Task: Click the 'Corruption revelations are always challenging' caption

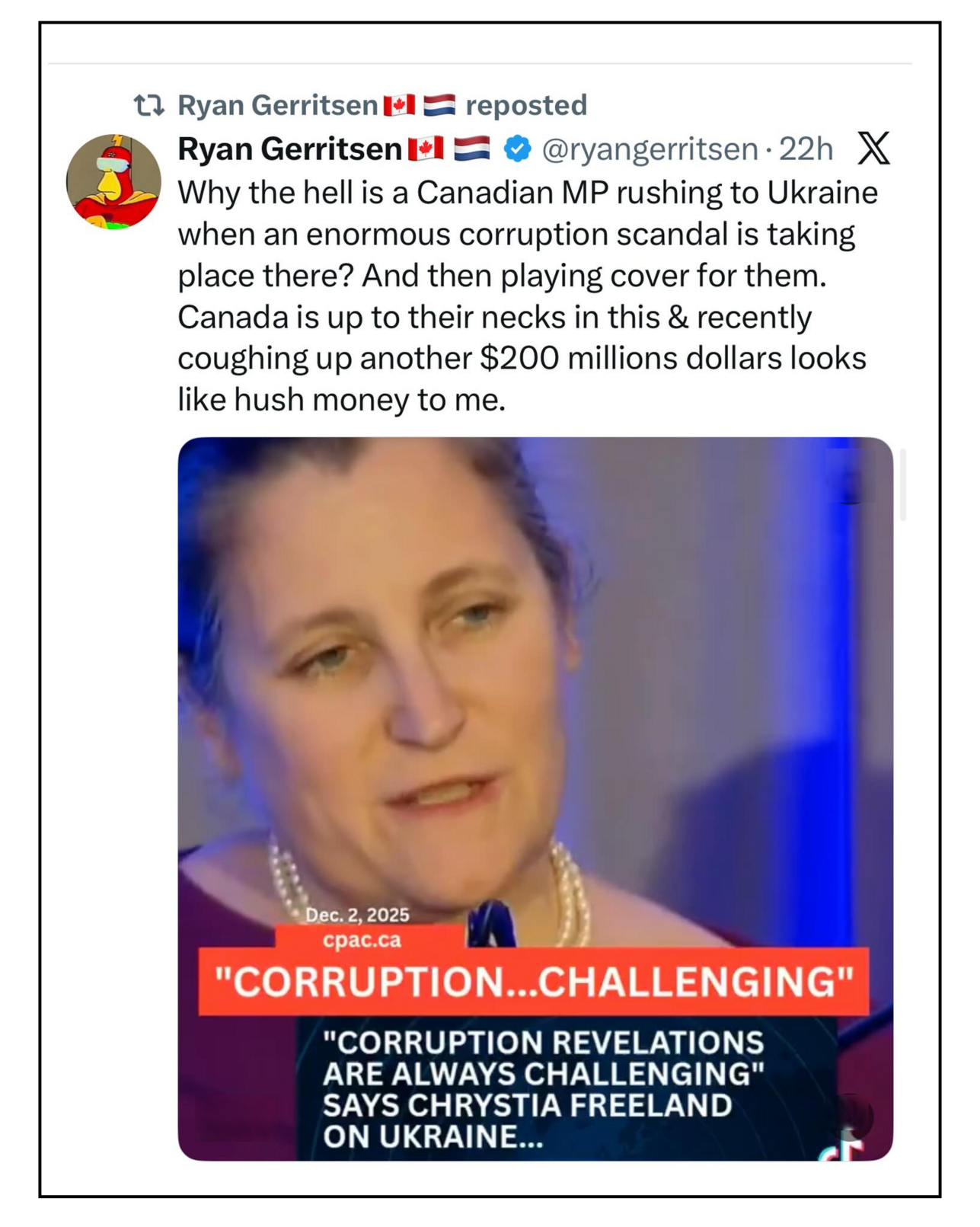Action: 543,1090
